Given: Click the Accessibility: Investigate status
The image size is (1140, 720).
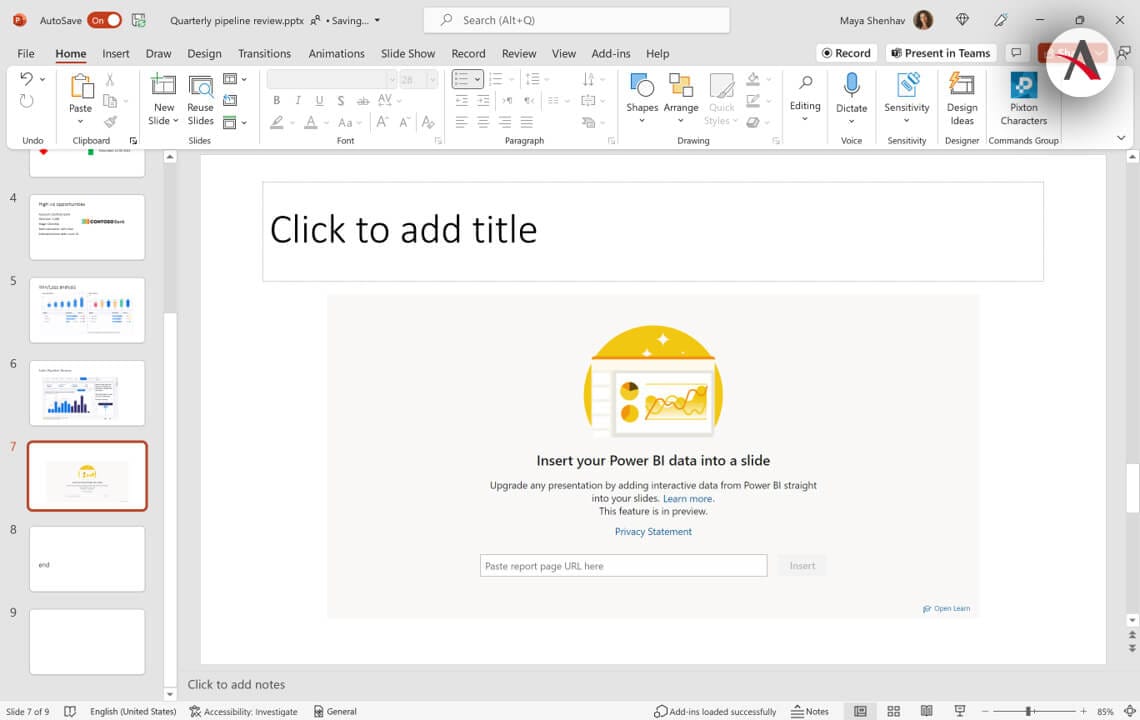Looking at the screenshot, I should click(244, 711).
